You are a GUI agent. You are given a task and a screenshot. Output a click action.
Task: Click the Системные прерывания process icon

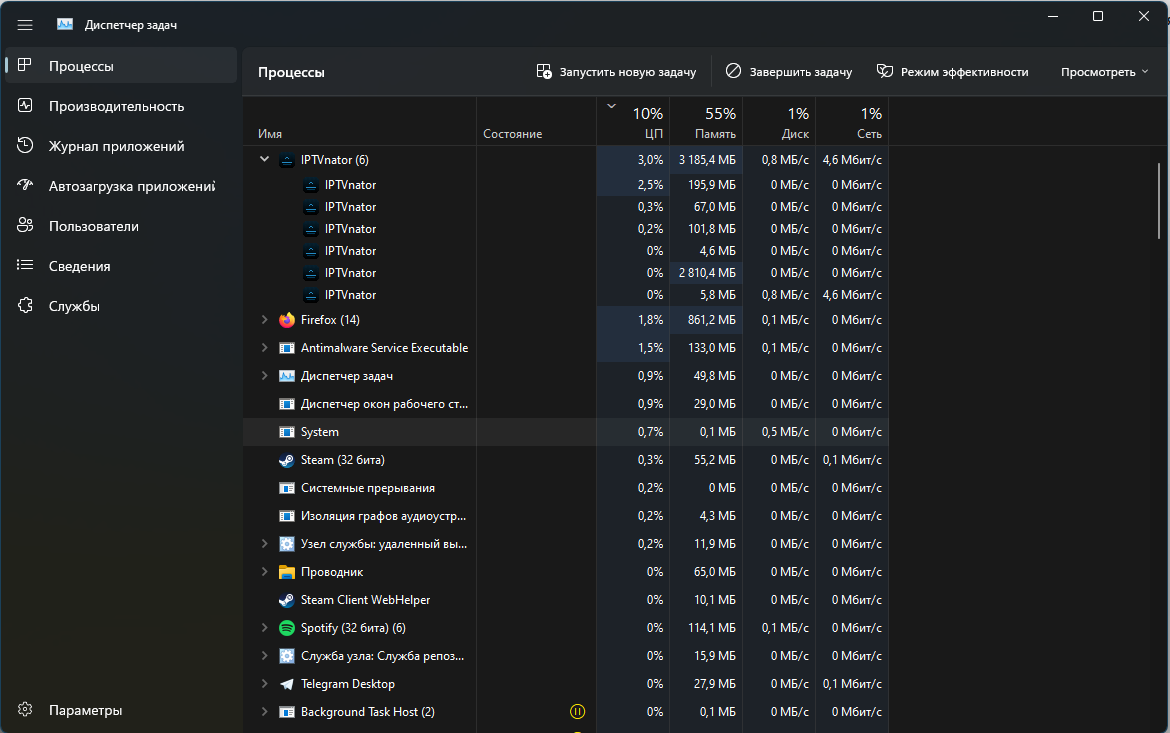point(287,487)
